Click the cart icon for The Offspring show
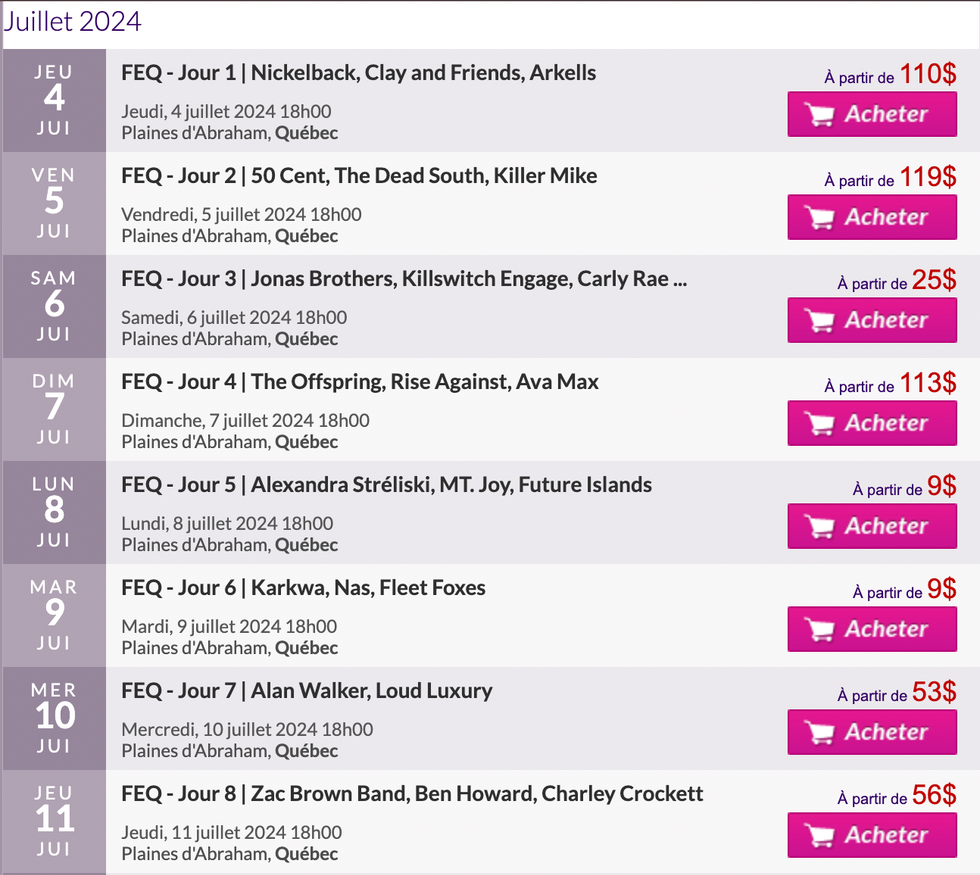Image resolution: width=980 pixels, height=875 pixels. click(x=822, y=423)
